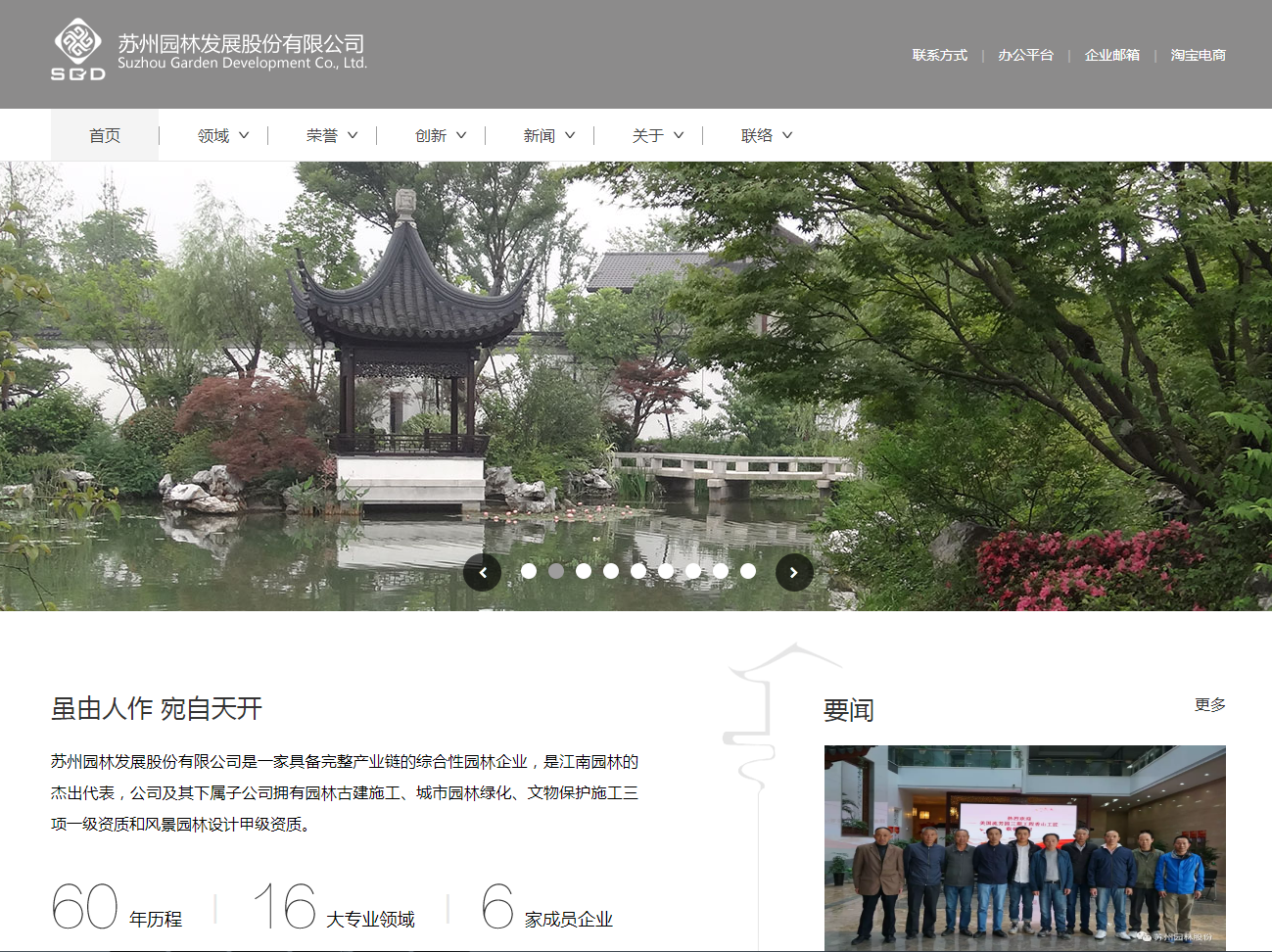This screenshot has height=952, width=1272.
Task: Open the 企业邮箱 corporate email link
Action: click(1110, 56)
